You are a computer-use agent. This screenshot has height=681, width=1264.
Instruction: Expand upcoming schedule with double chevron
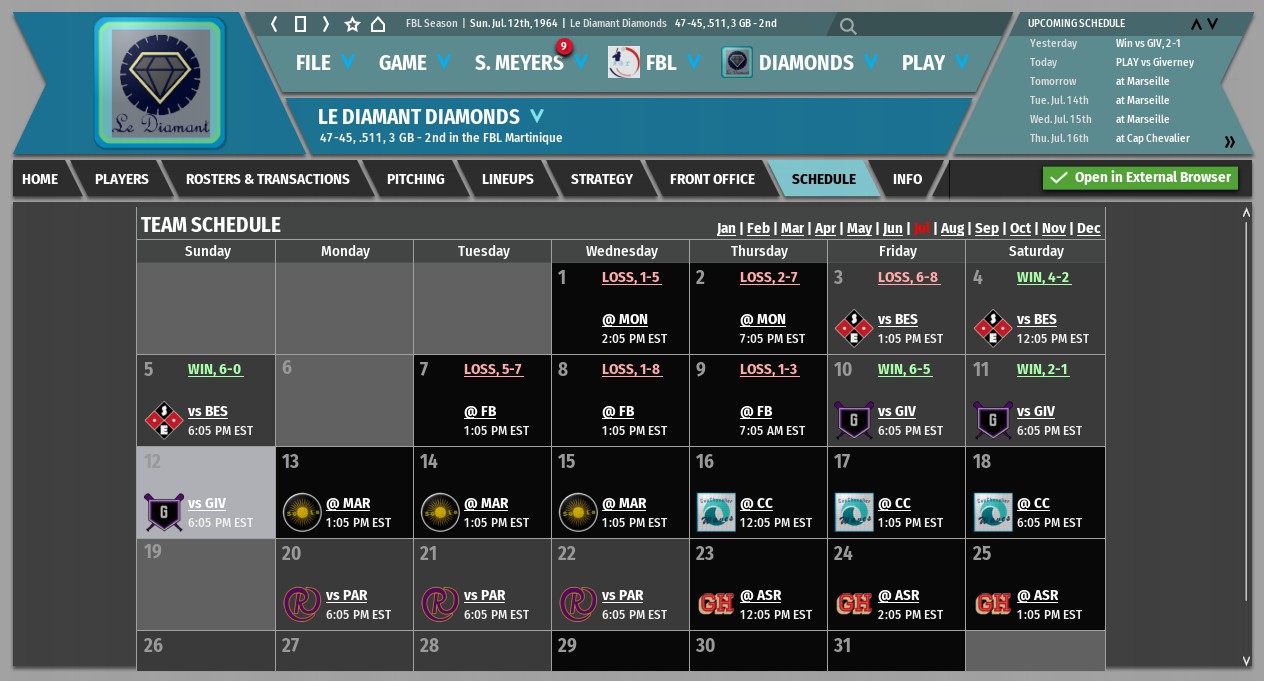click(1229, 142)
